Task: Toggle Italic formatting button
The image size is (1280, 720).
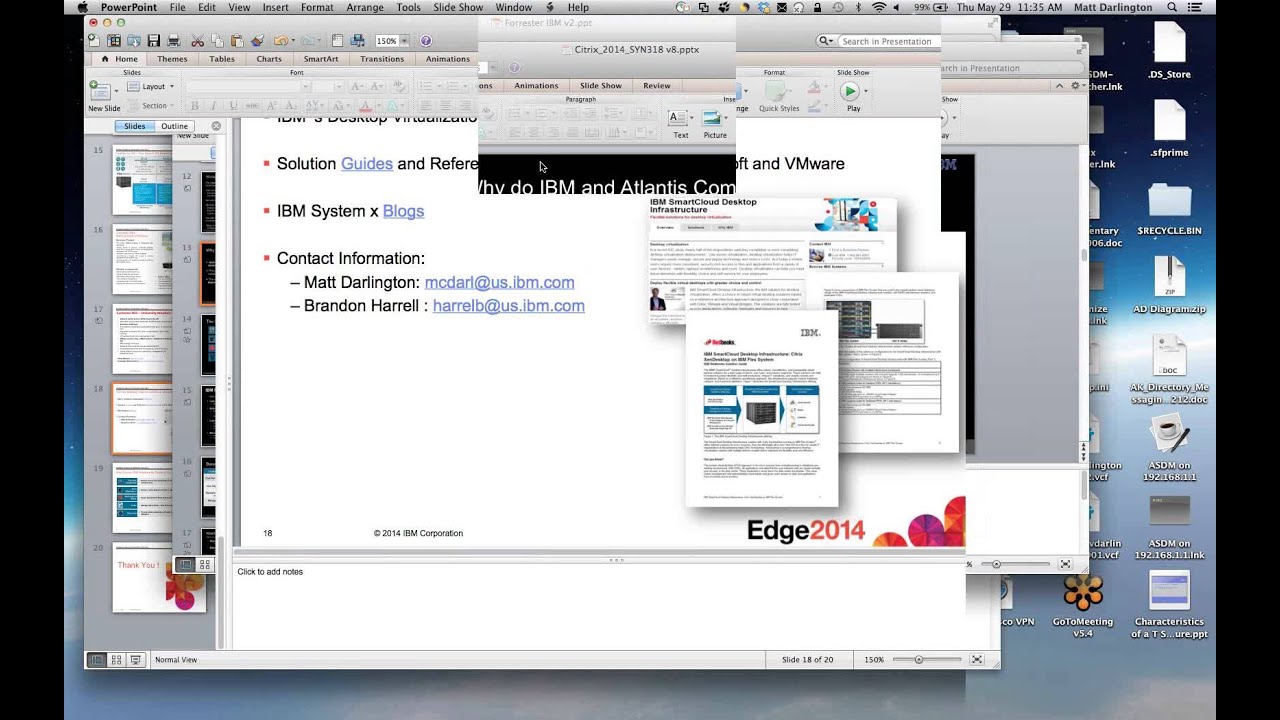Action: tap(214, 106)
